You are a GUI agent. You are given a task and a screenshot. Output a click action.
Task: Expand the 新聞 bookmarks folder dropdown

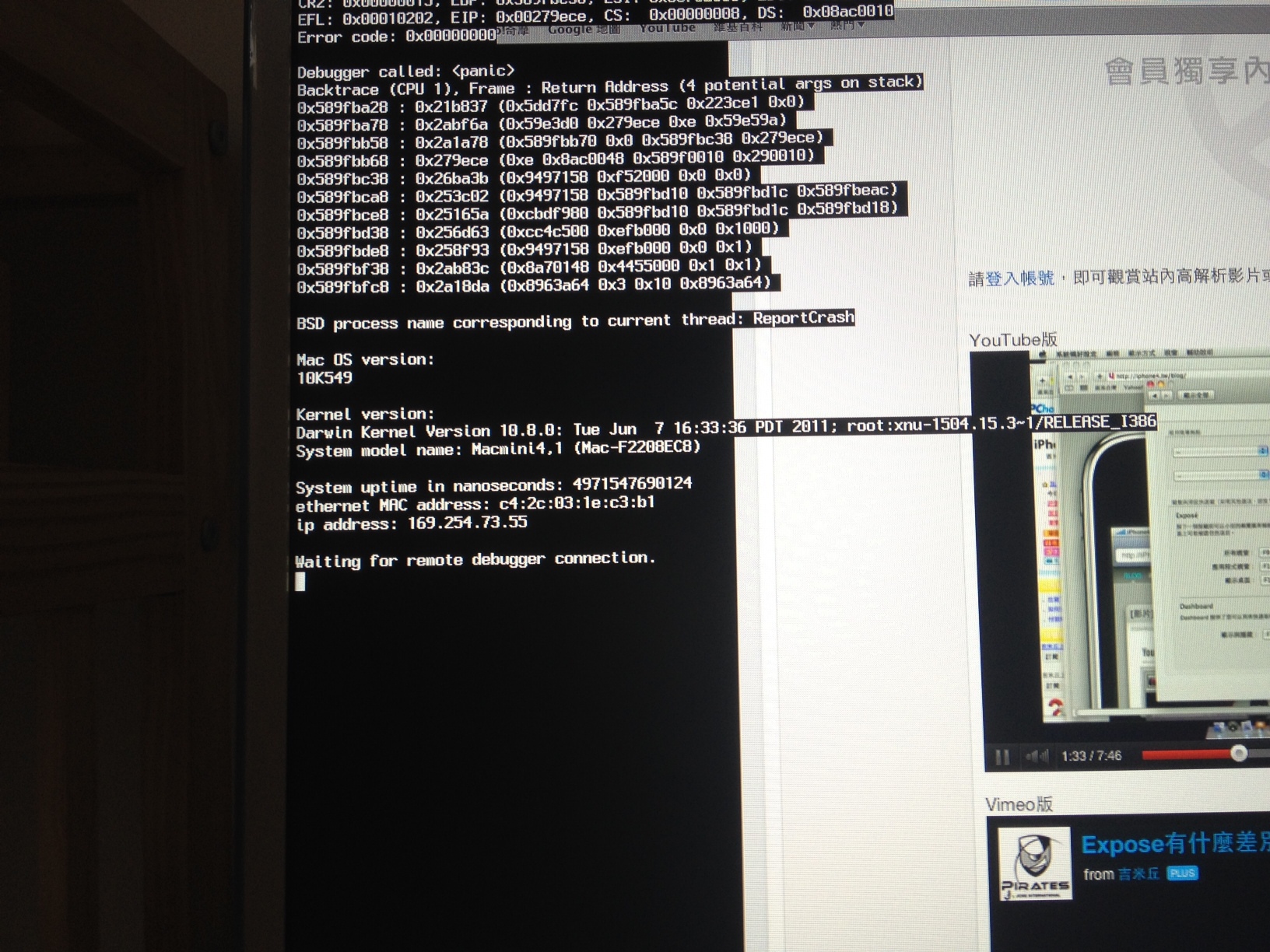(798, 26)
